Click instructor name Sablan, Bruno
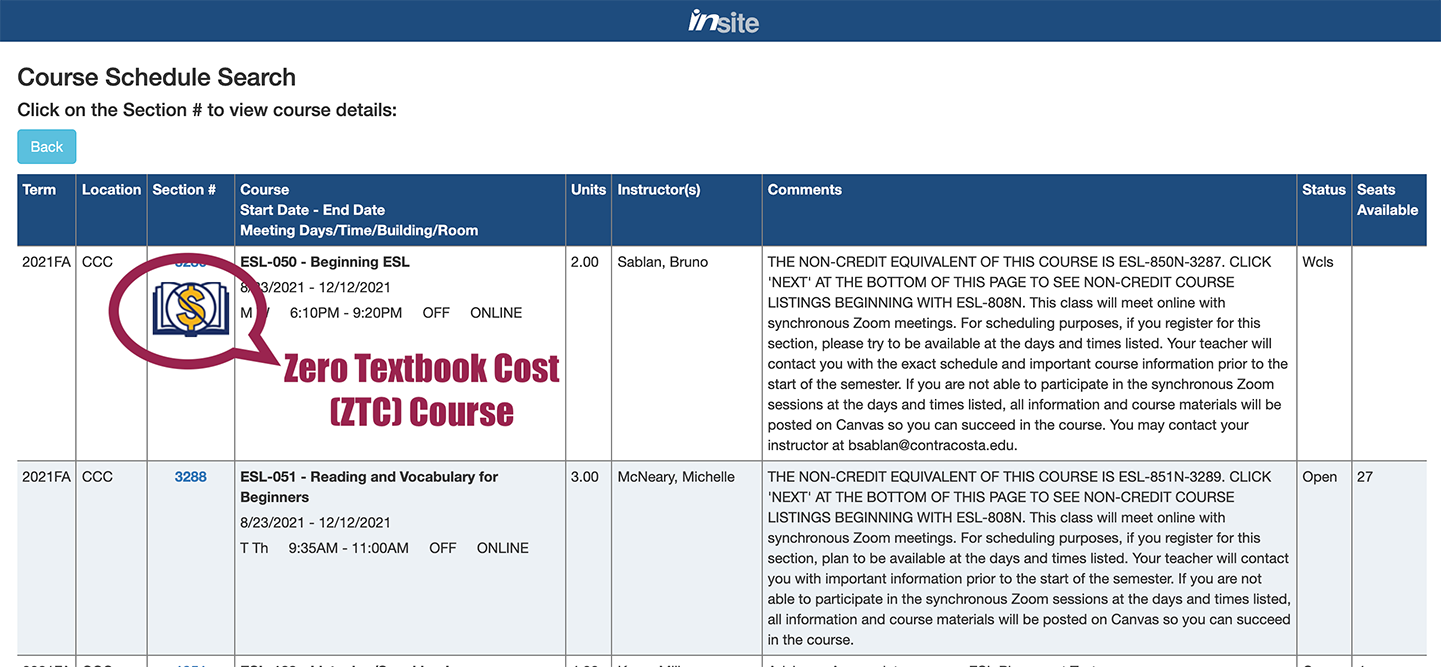This screenshot has width=1441, height=667. [x=663, y=262]
